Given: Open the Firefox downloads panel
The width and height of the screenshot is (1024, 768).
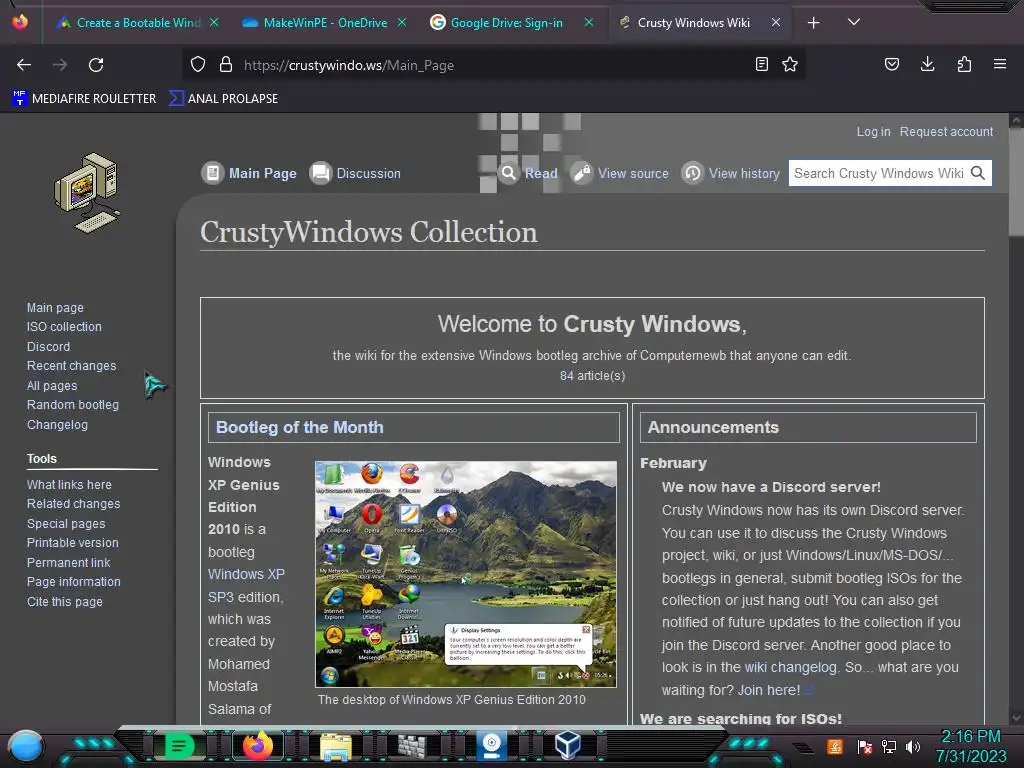Looking at the screenshot, I should click(x=927, y=64).
